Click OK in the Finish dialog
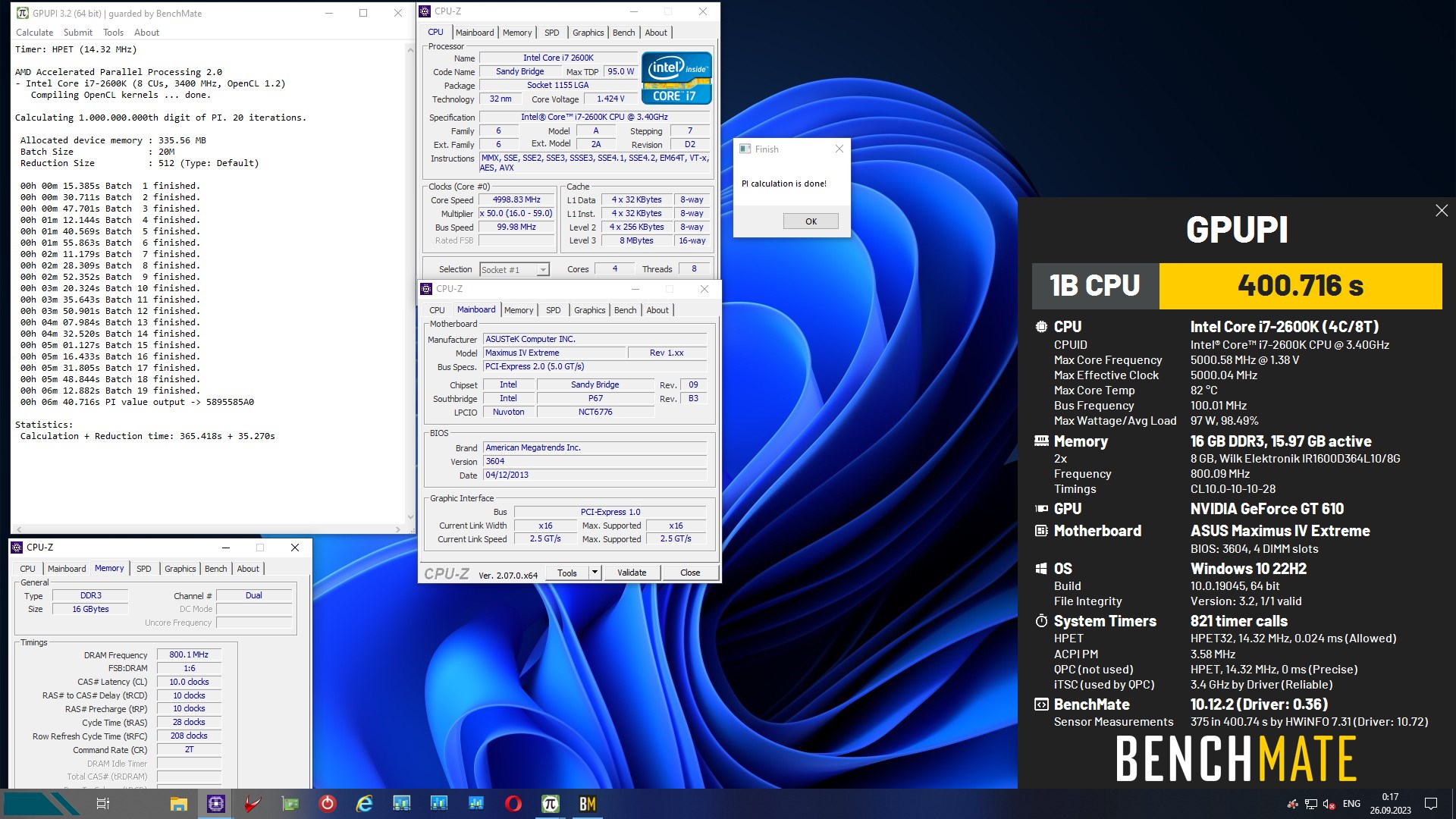This screenshot has height=819, width=1456. (x=811, y=221)
